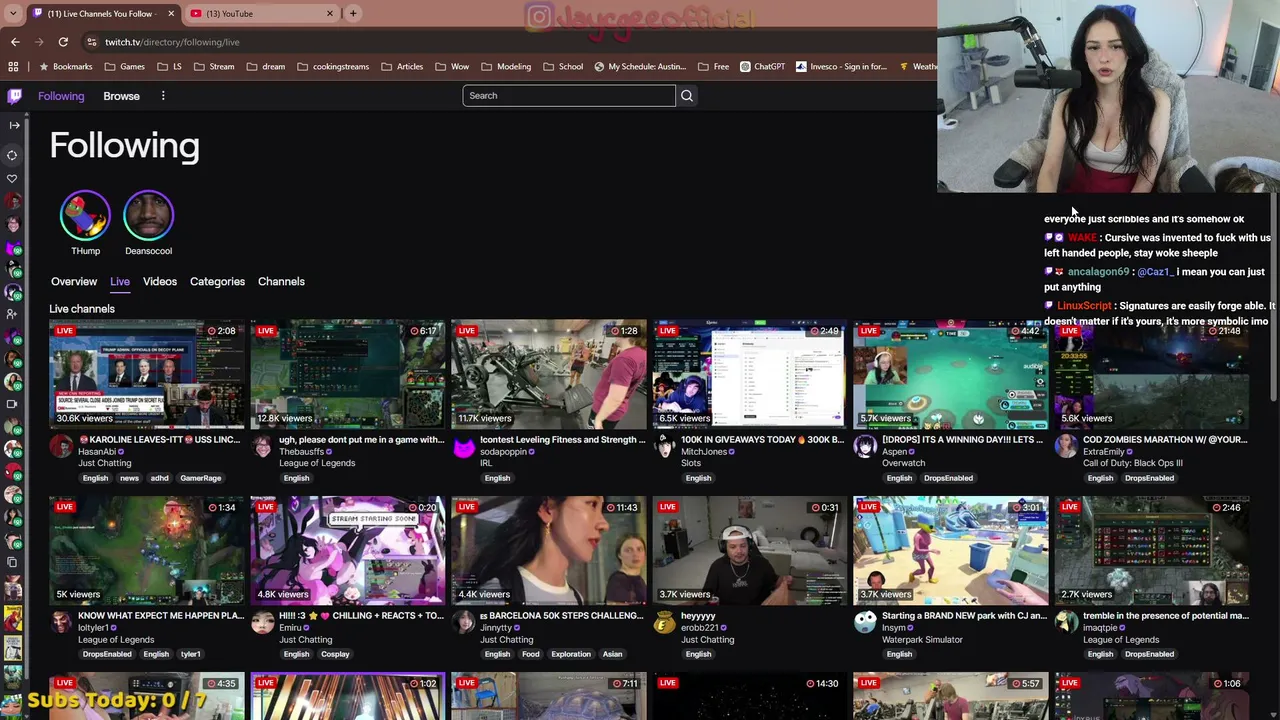Open the dream bookmark folder
This screenshot has height=720, width=1280.
(x=265, y=67)
